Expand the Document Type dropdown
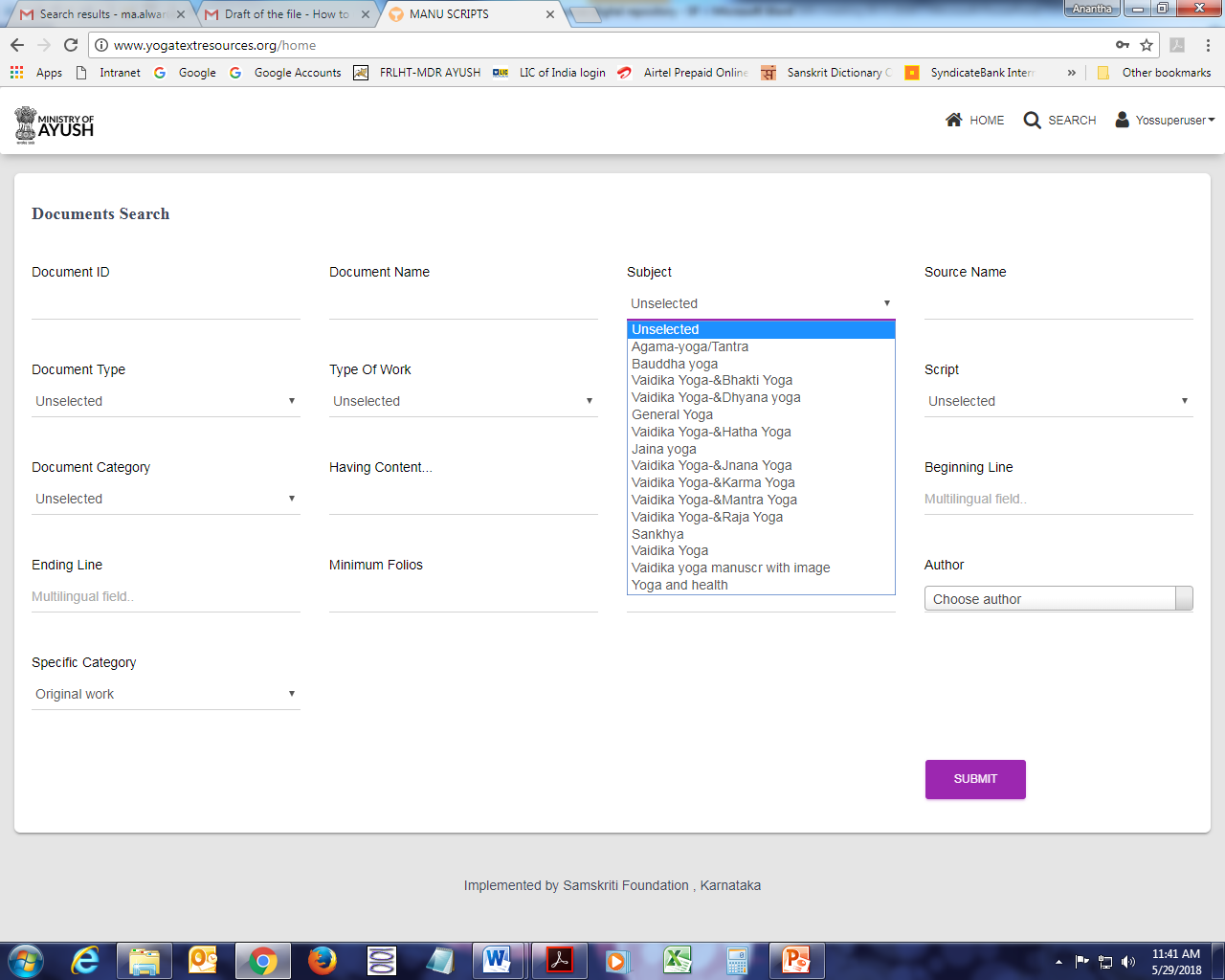Screen dimensions: 1225x980 click(x=166, y=401)
